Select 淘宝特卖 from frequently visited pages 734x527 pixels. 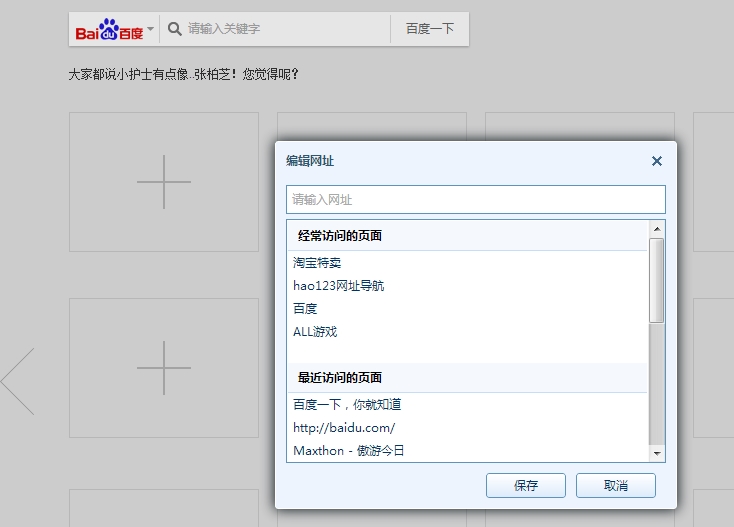(x=317, y=263)
